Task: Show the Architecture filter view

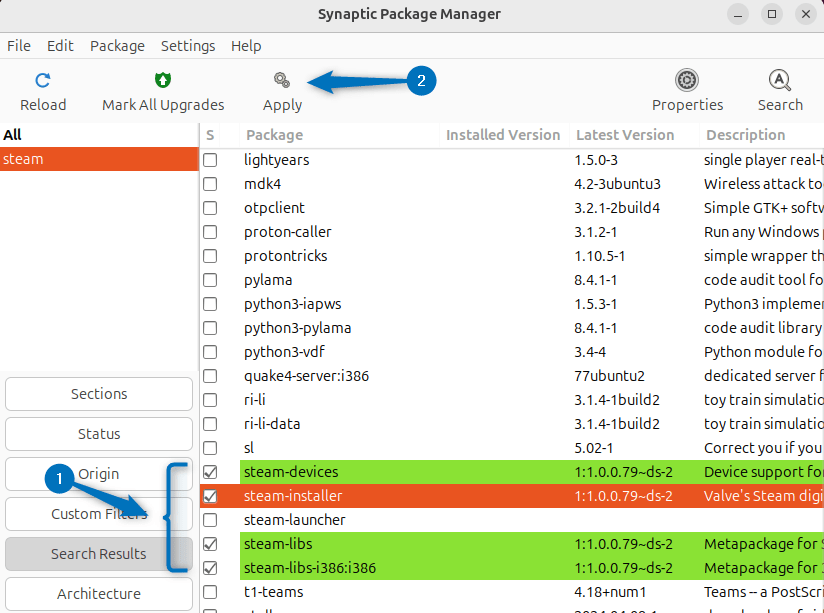Action: (98, 593)
